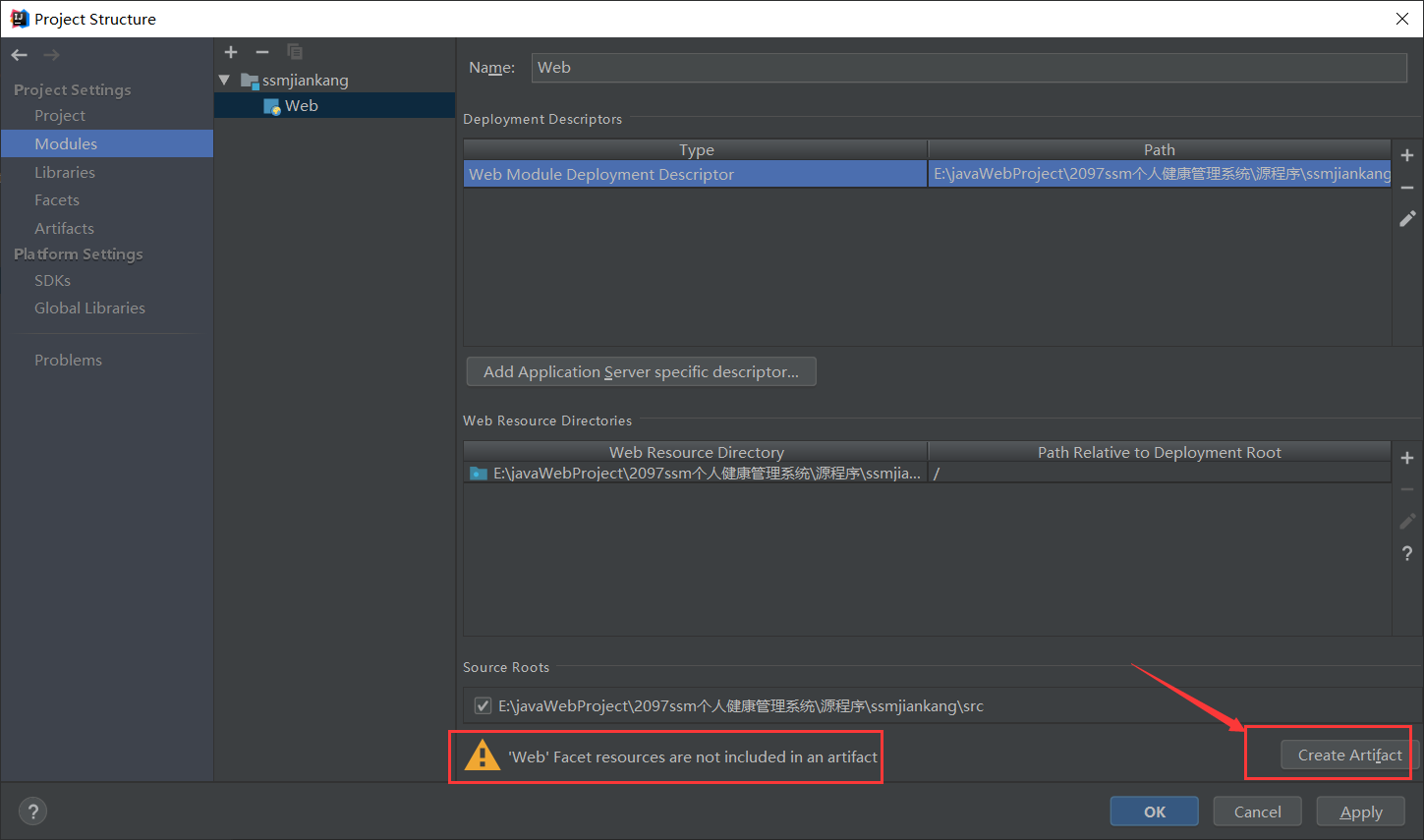1424x840 pixels.
Task: Toggle the src source root checkbox
Action: coord(483,705)
